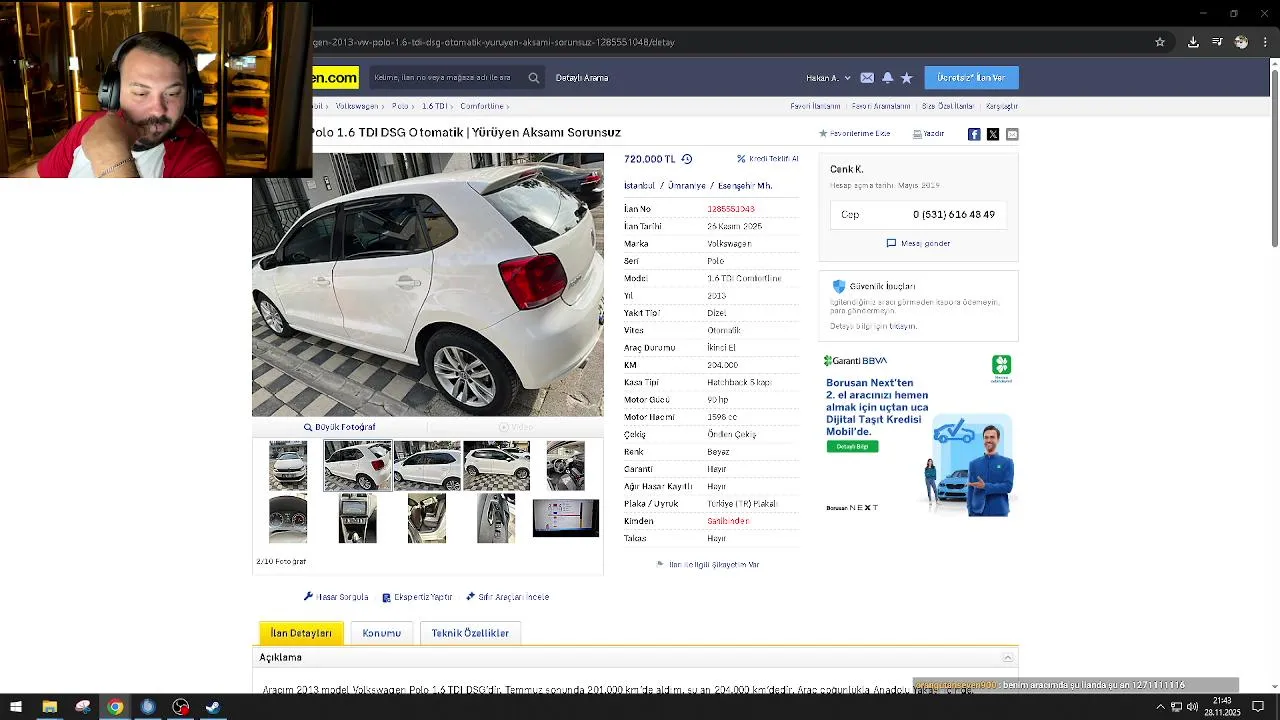1280x720 pixels.
Task: Click the browser address bar URL
Action: pyautogui.click(x=494, y=42)
